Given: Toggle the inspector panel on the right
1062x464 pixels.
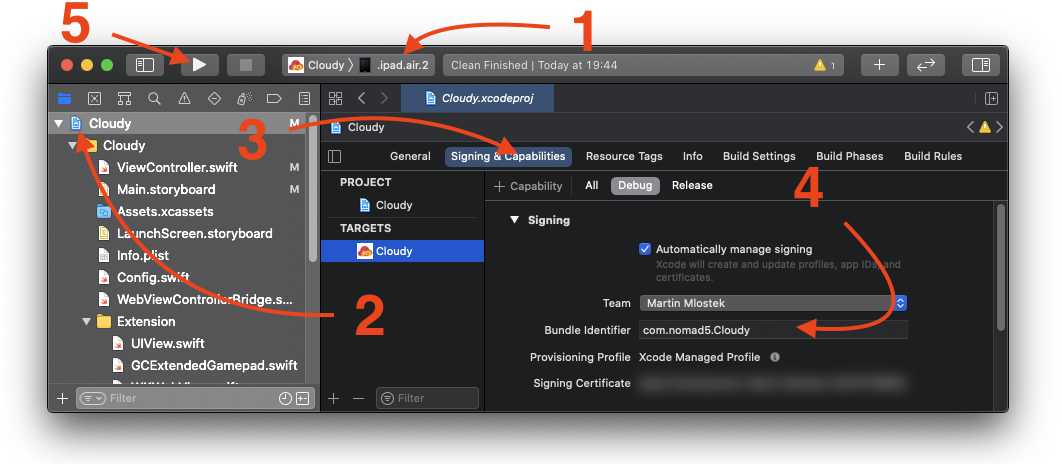Looking at the screenshot, I should click(981, 65).
